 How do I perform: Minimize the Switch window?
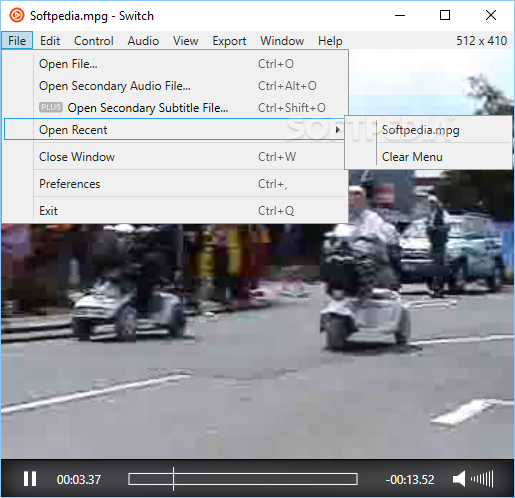(x=400, y=15)
